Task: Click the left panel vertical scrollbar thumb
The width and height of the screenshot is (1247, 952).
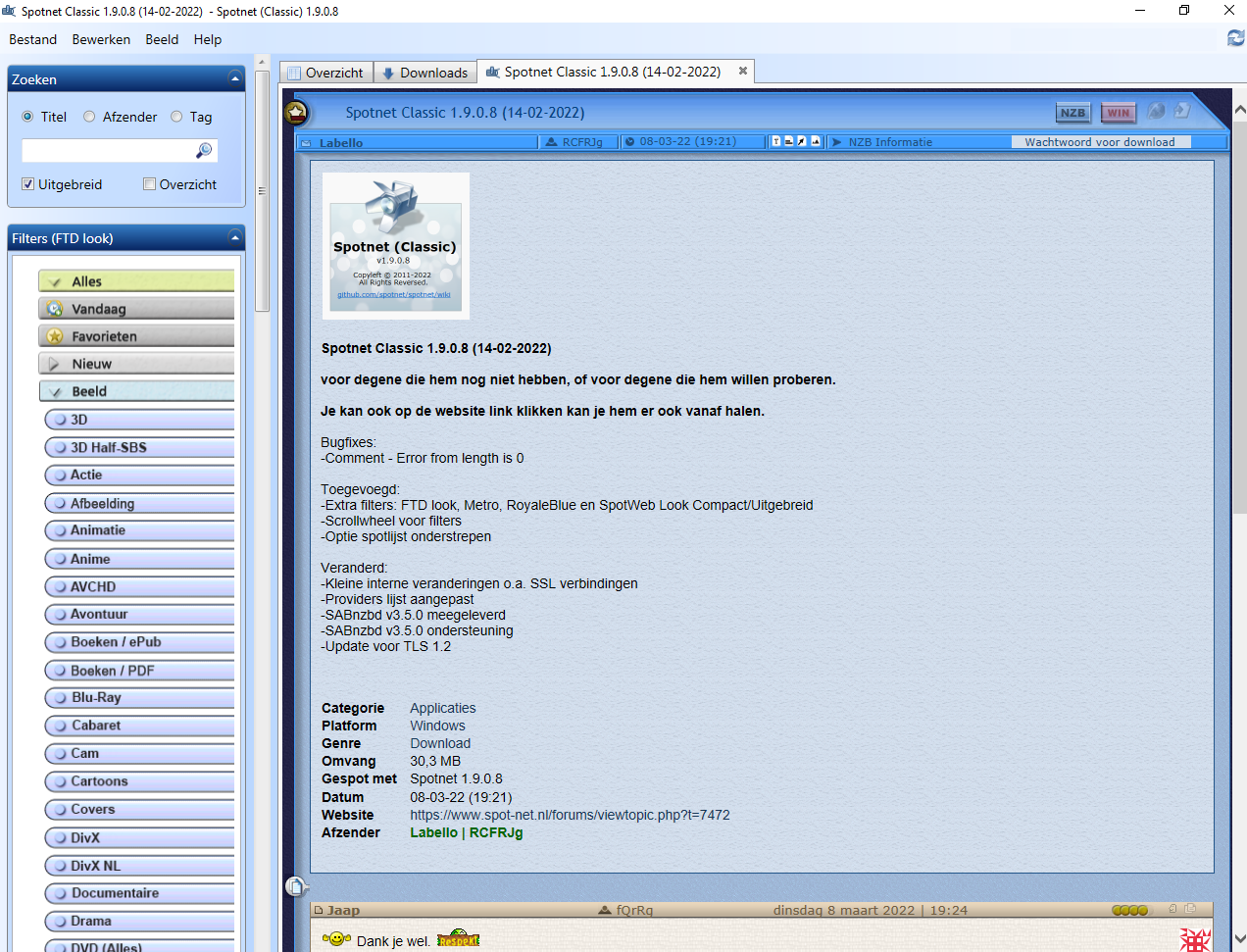Action: point(262,191)
